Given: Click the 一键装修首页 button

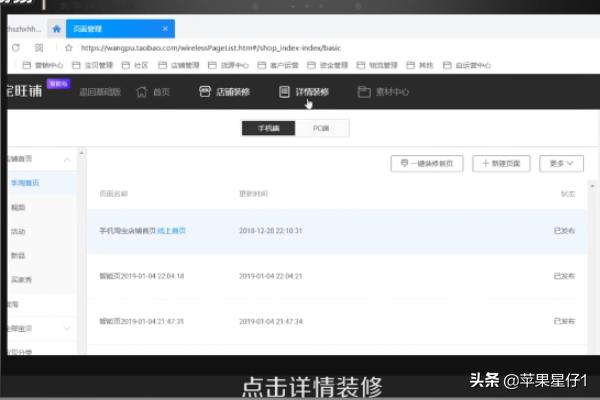Looking at the screenshot, I should [x=426, y=163].
